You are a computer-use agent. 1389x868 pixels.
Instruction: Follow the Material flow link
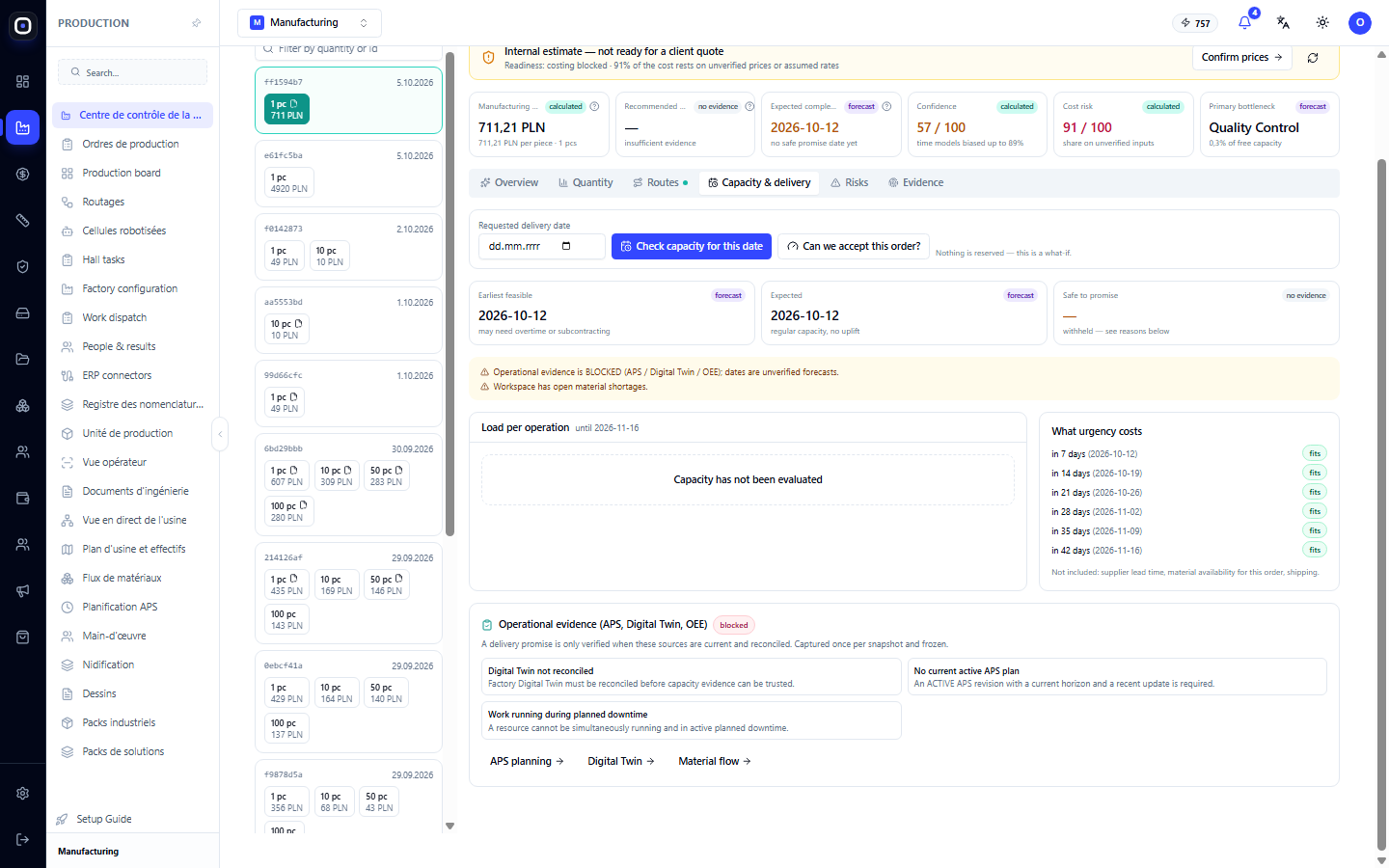[x=715, y=762]
